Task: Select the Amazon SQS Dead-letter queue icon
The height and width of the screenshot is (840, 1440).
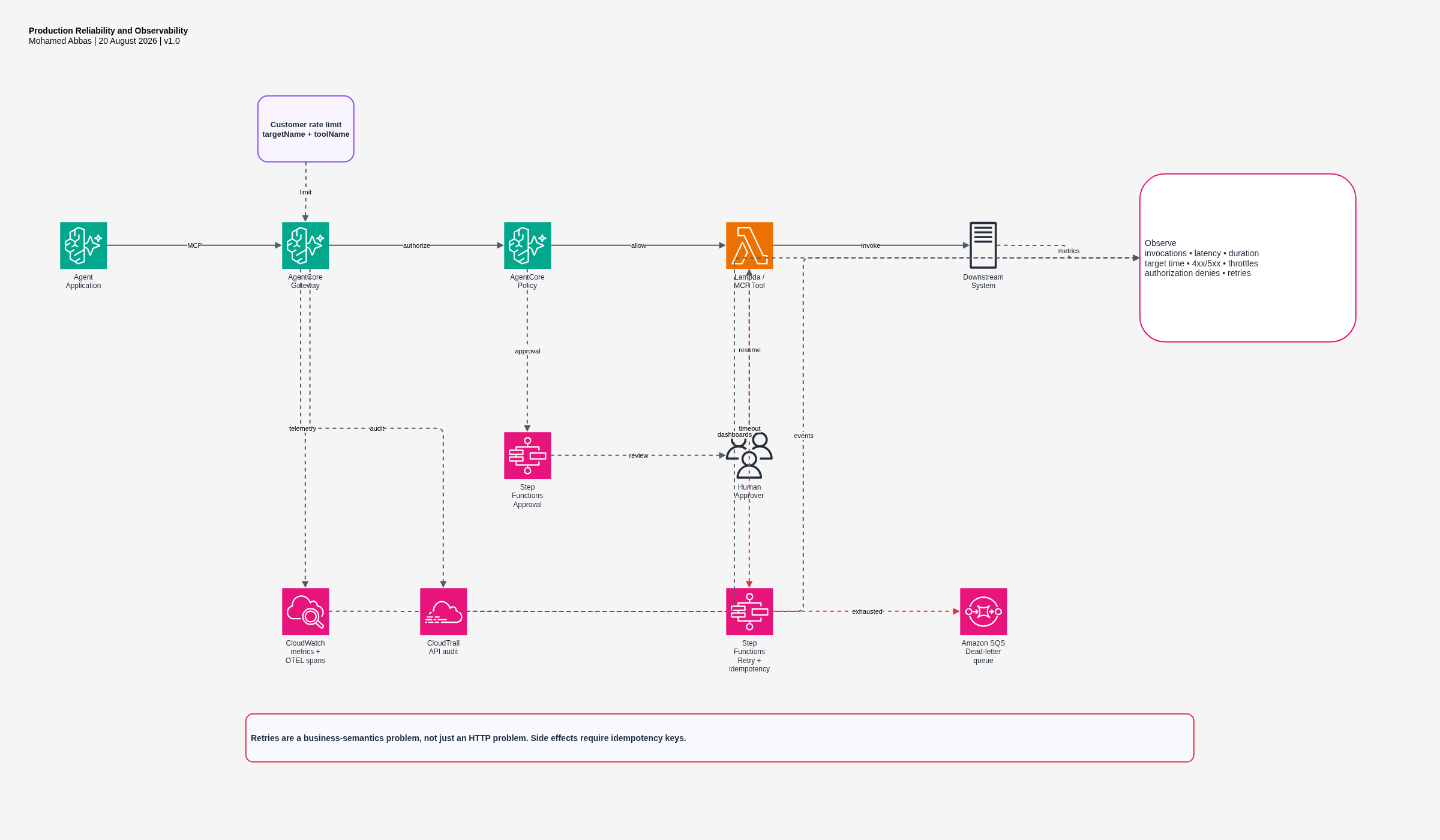Action: [983, 611]
